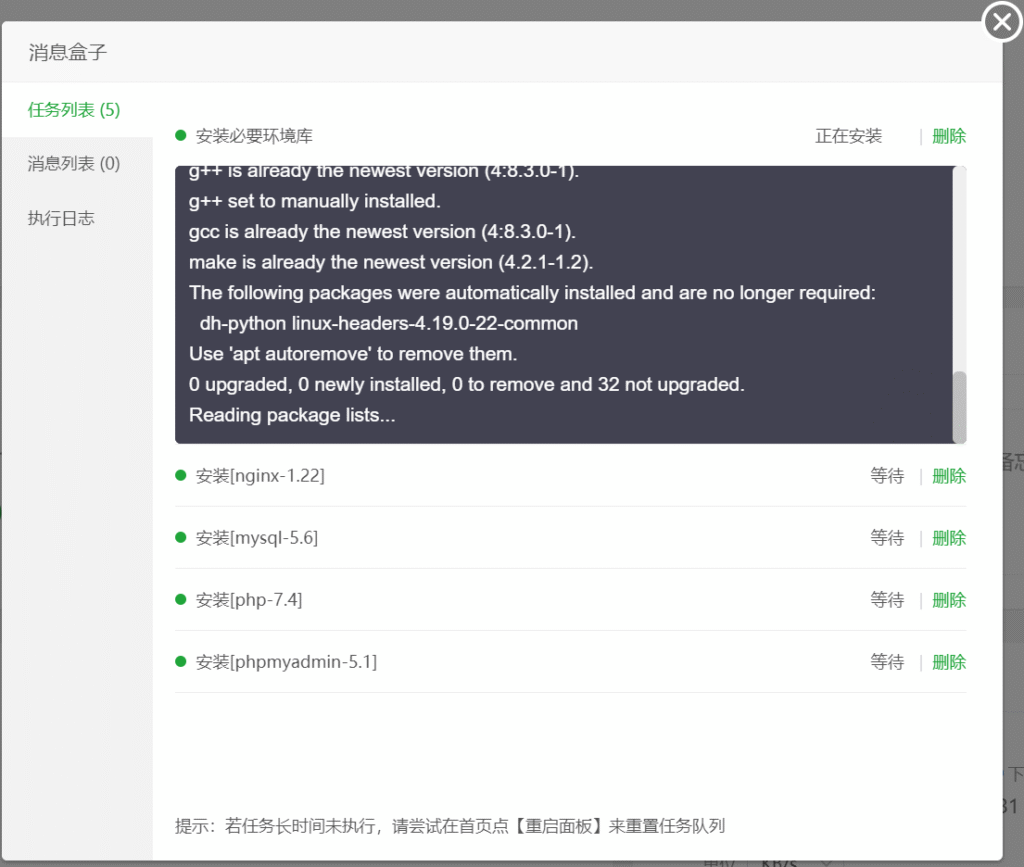Click green status dot beside nginx-1.22
The image size is (1024, 867).
tap(181, 476)
